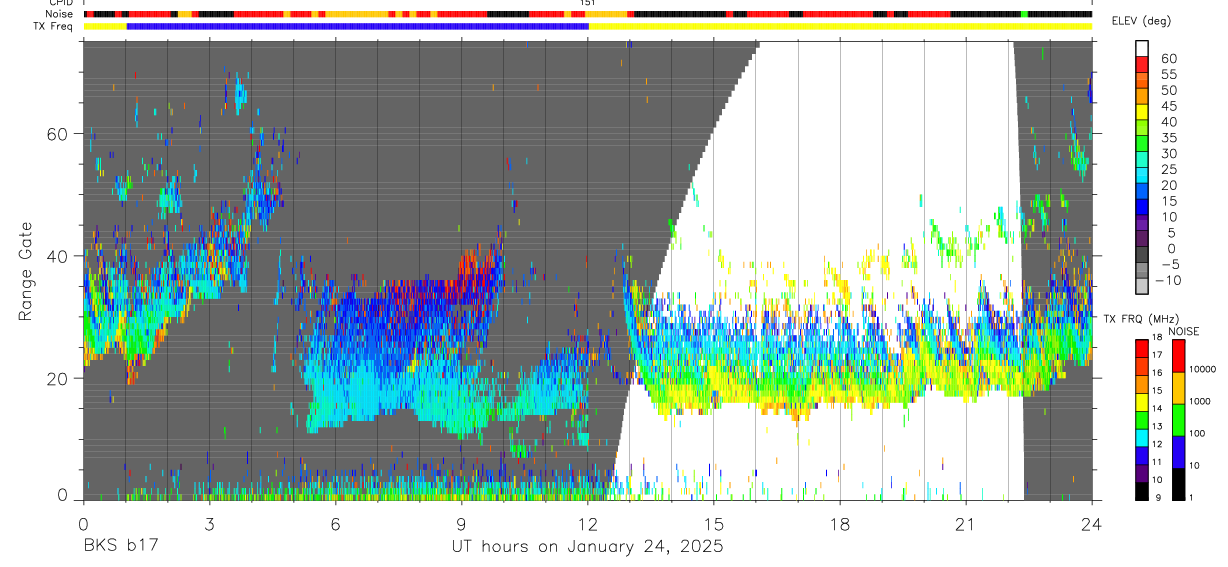Screen dimensions: 1228x567
Task: Click x-axis tick label 9
Action: [461, 524]
